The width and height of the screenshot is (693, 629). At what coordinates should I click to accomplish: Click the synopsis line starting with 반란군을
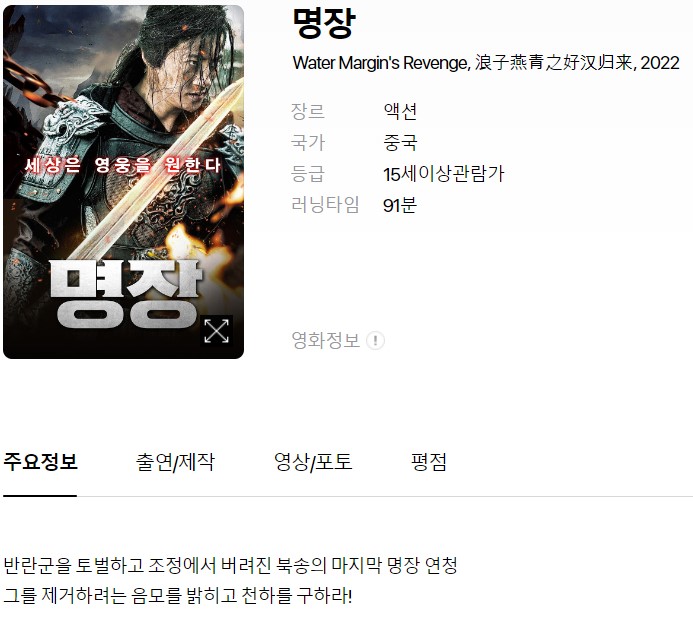230,565
